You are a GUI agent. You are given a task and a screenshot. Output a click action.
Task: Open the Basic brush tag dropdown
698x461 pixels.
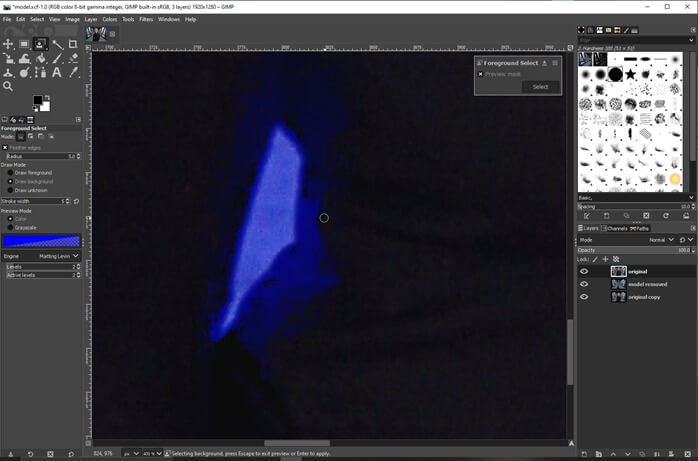tap(690, 198)
